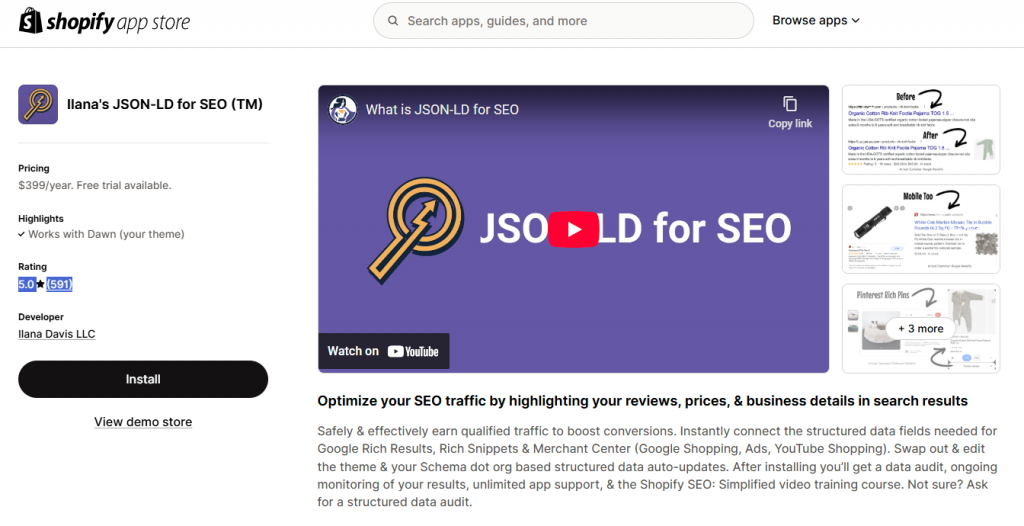The width and height of the screenshot is (1024, 526).
Task: Click the Rating label
Action: [33, 267]
